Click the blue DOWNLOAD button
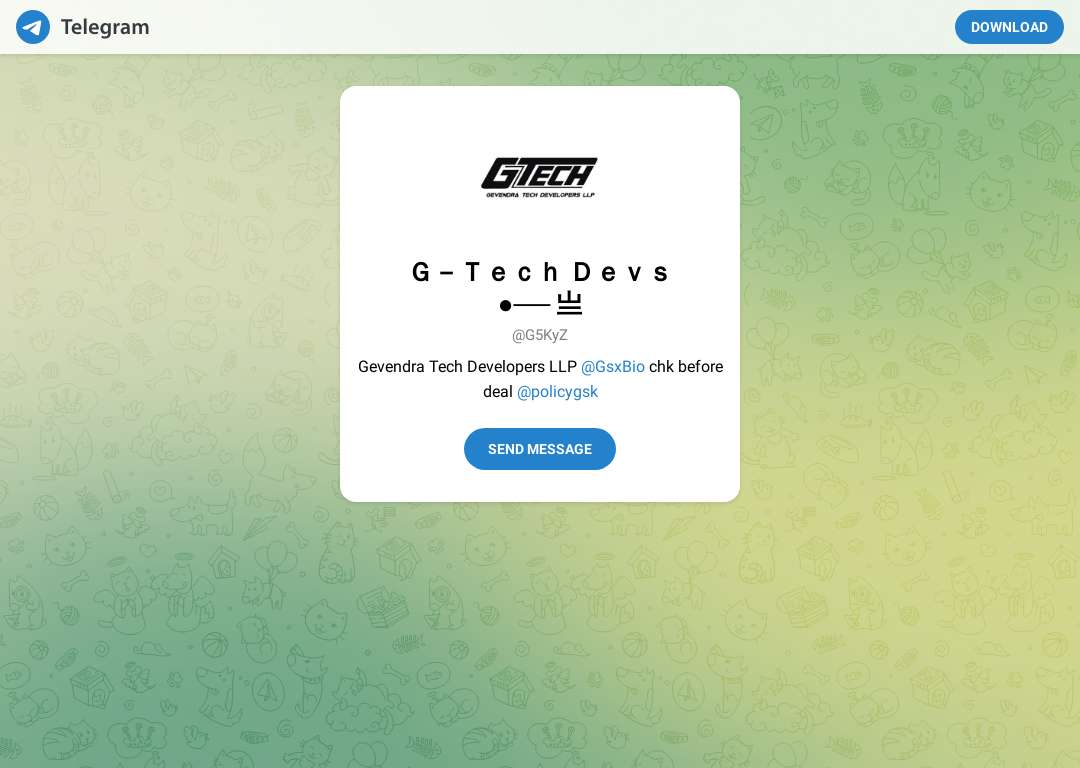This screenshot has height=768, width=1080. [x=1009, y=27]
